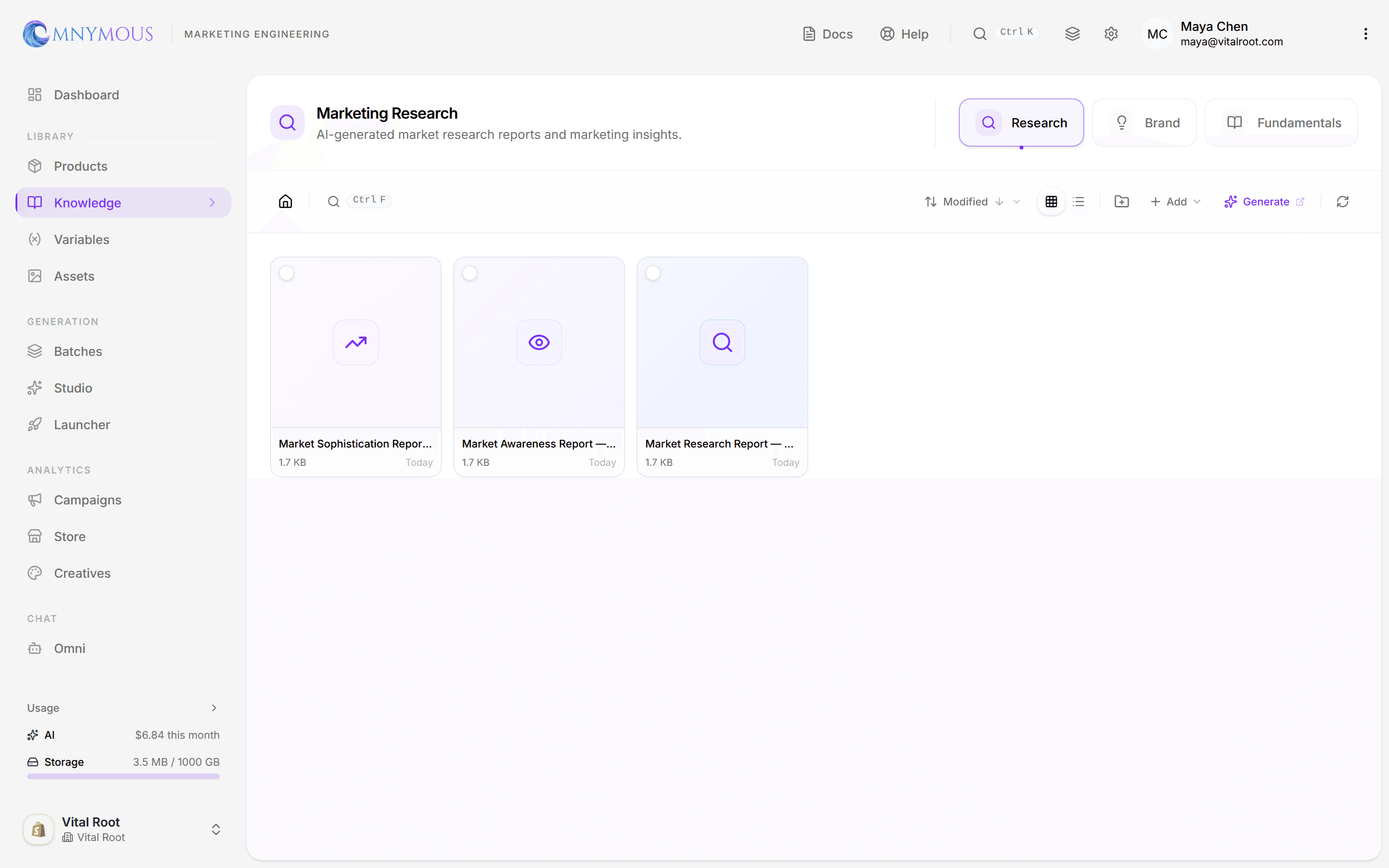The image size is (1389, 868).
Task: Click the Generate button
Action: (x=1265, y=202)
